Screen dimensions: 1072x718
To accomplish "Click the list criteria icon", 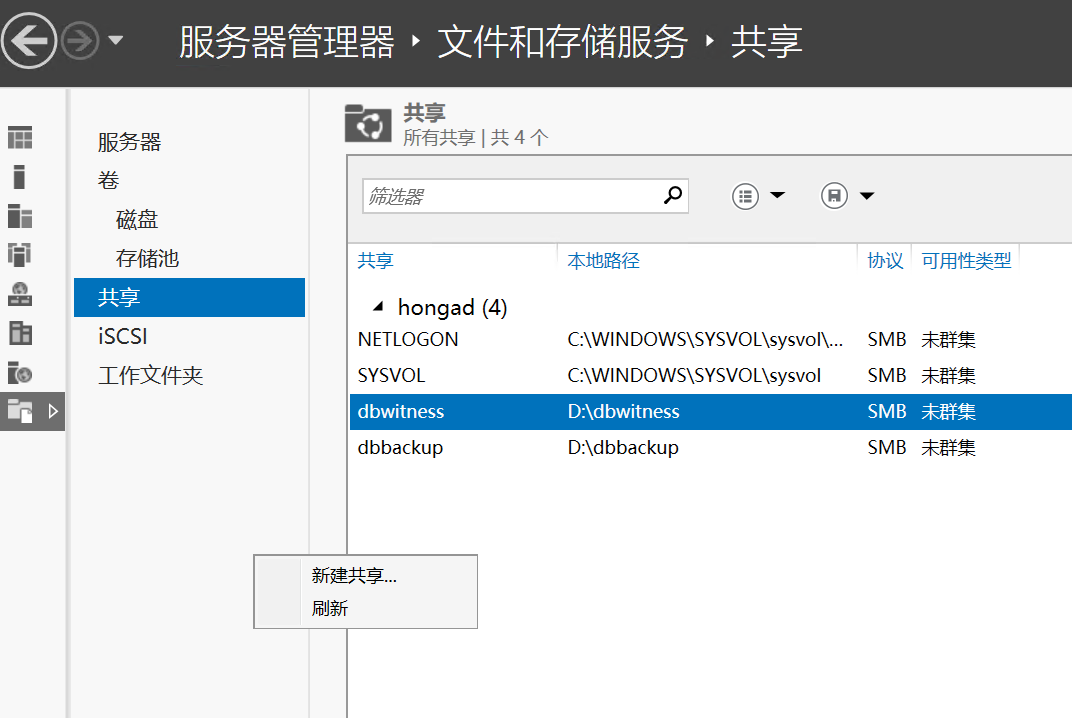I will point(745,196).
